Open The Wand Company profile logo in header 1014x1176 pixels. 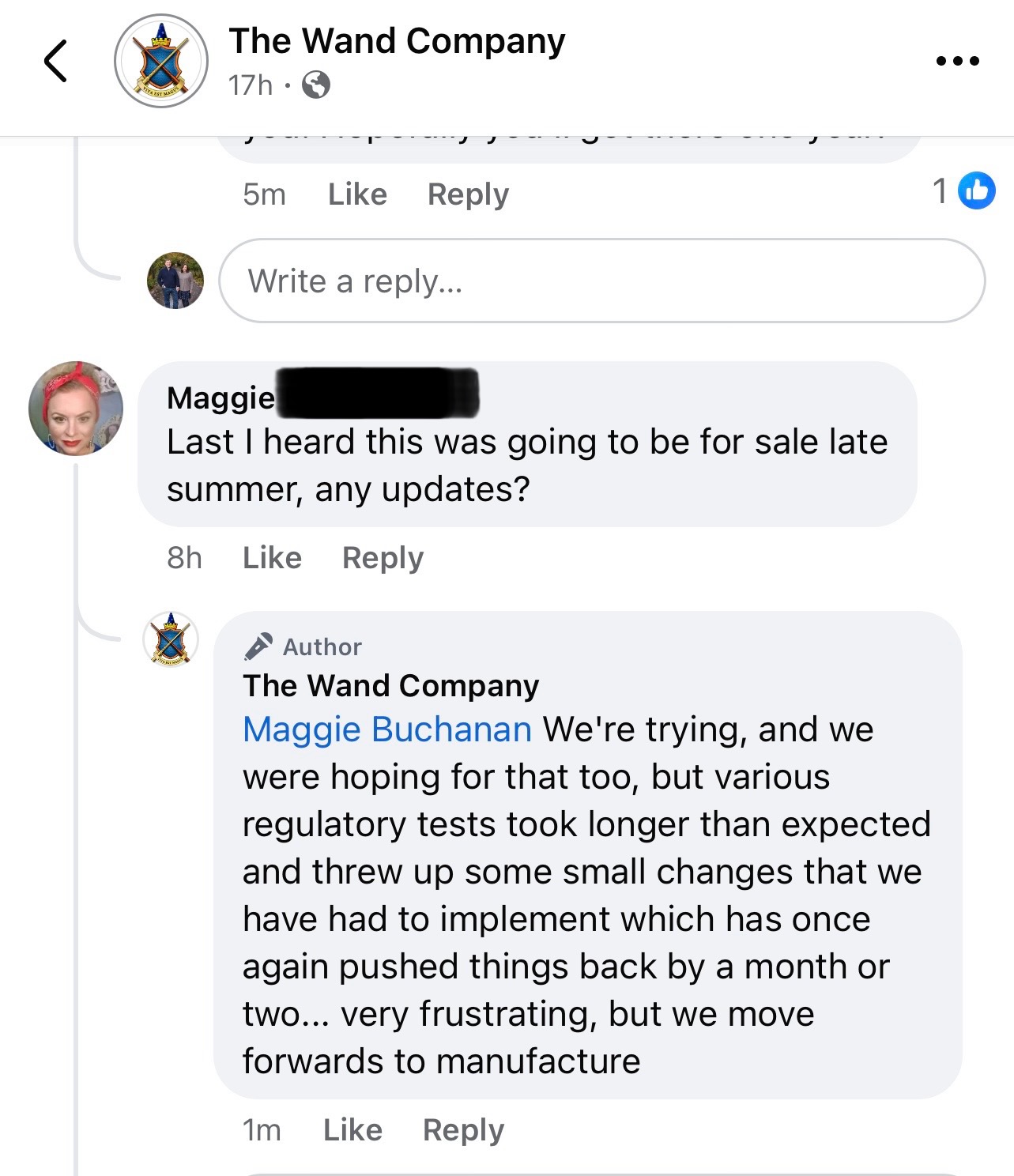pyautogui.click(x=161, y=61)
